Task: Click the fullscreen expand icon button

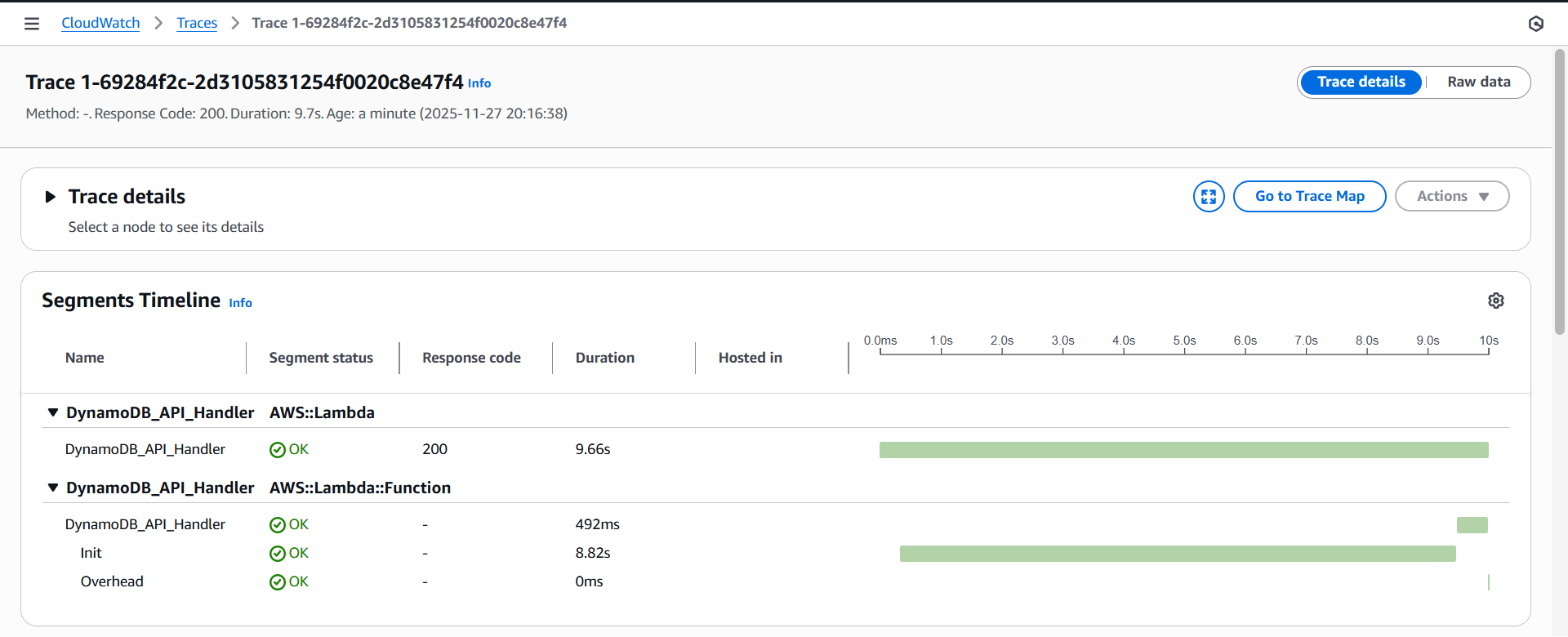Action: click(x=1208, y=197)
